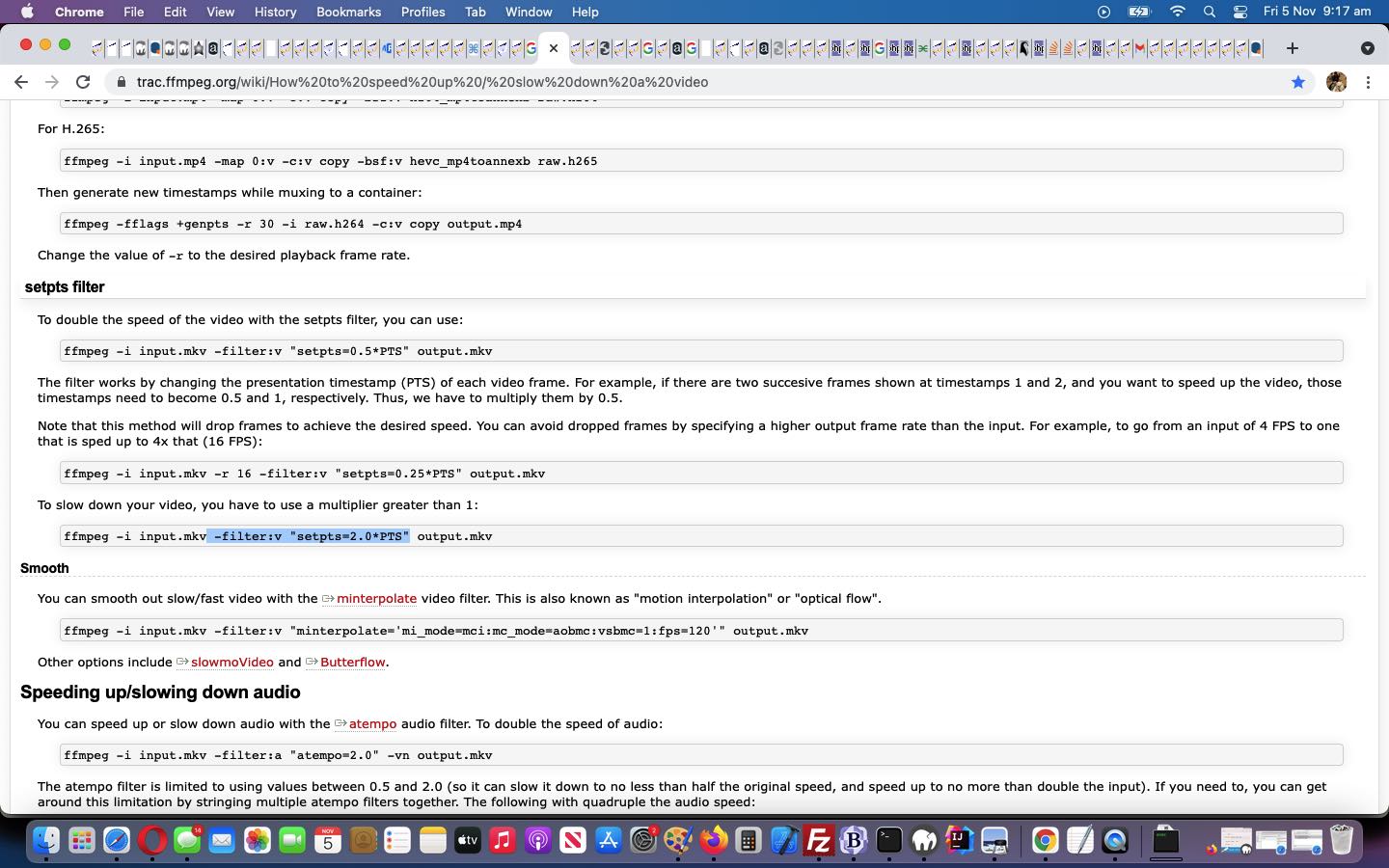Screen dimensions: 1389x868
Task: Open the Bookmarks menu
Action: (348, 12)
